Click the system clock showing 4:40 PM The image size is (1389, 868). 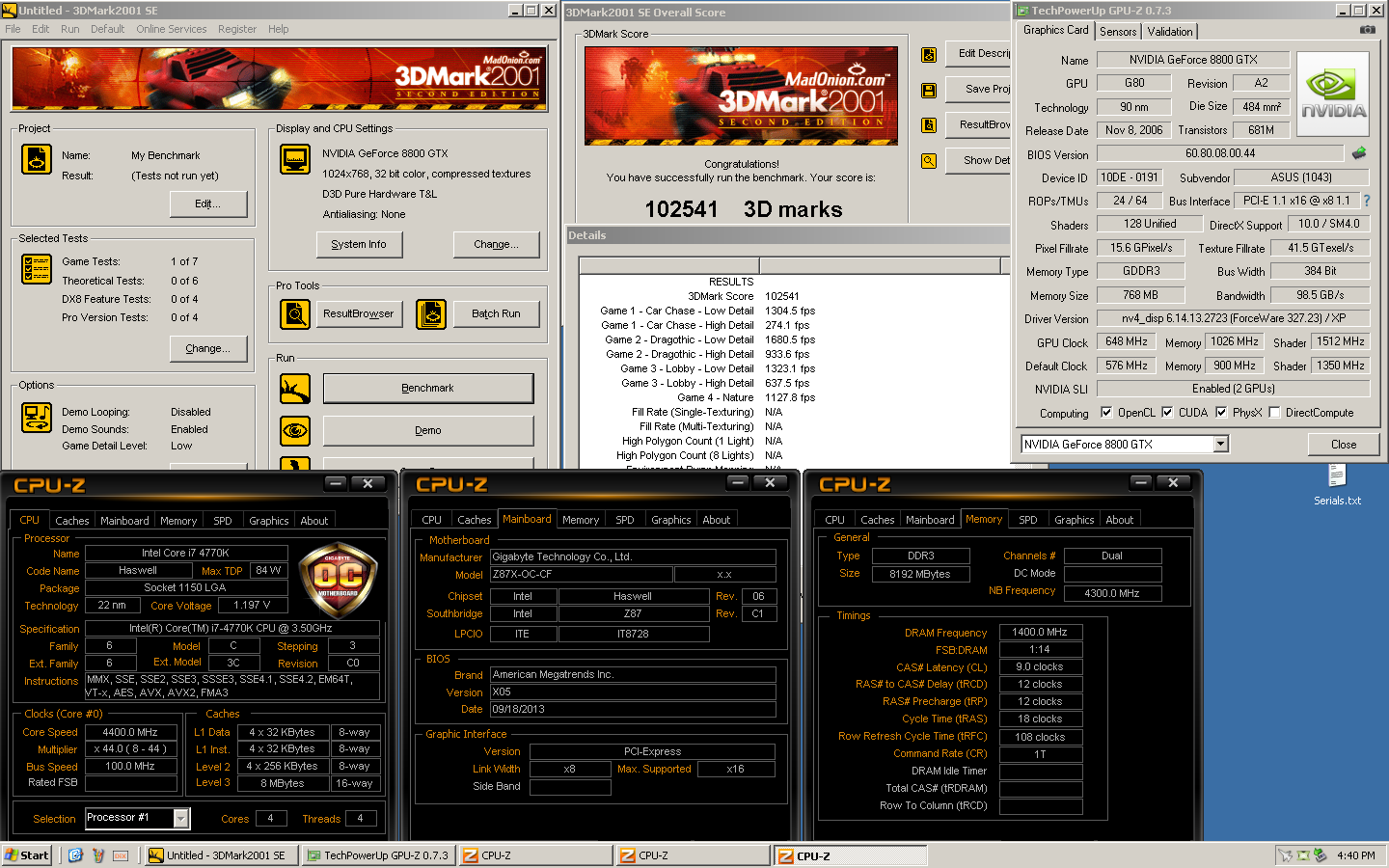click(x=1356, y=855)
